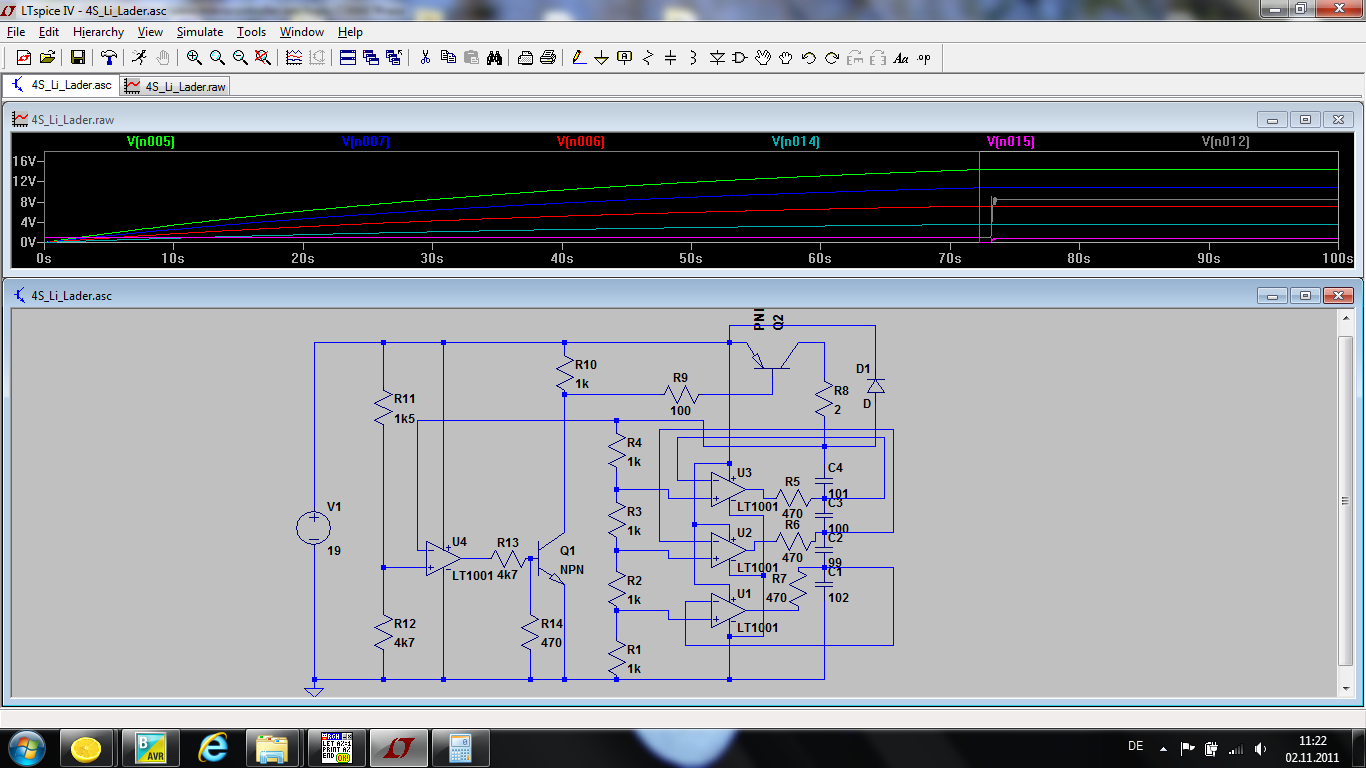Image resolution: width=1366 pixels, height=768 pixels.
Task: Open the File menu
Action: [x=16, y=32]
